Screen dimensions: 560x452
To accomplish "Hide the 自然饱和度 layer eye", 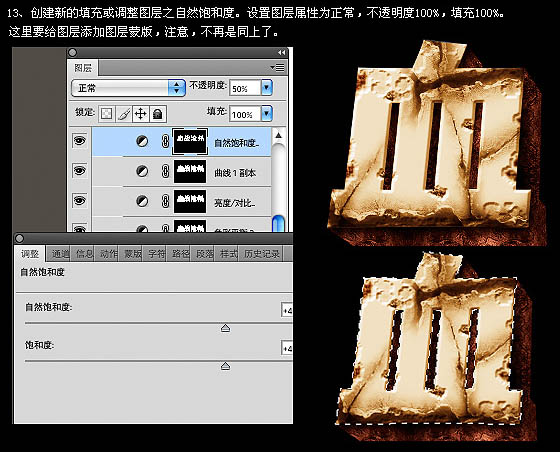I will tap(80, 141).
